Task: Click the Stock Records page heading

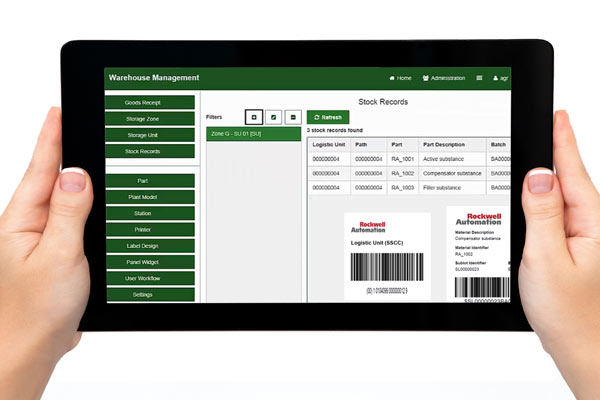Action: pyautogui.click(x=383, y=102)
